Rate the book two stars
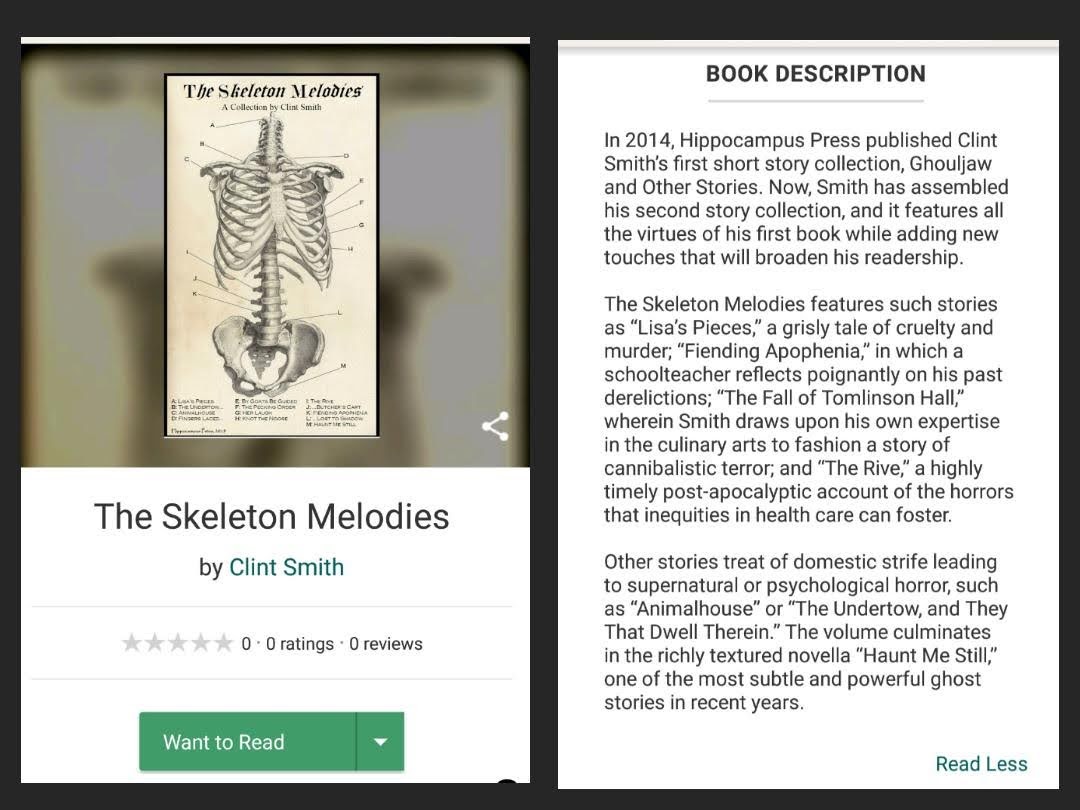This screenshot has width=1080, height=810. [154, 643]
